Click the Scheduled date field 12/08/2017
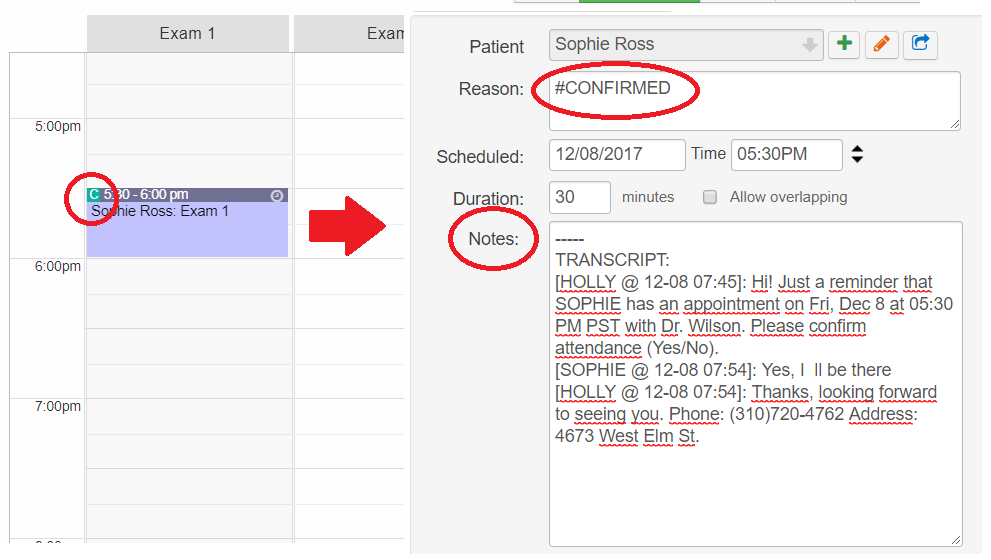This screenshot has height=560, width=991. (617, 155)
